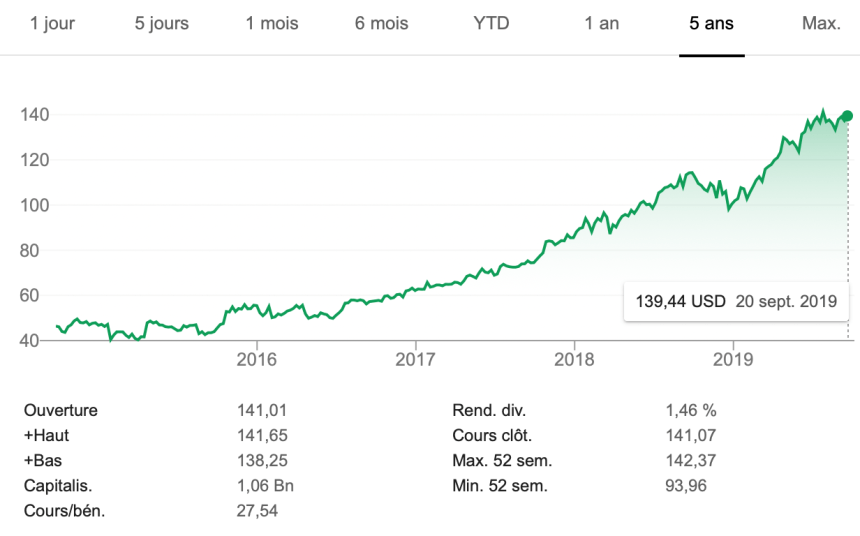
Task: Click the active 5 ans tab
Action: [x=711, y=23]
